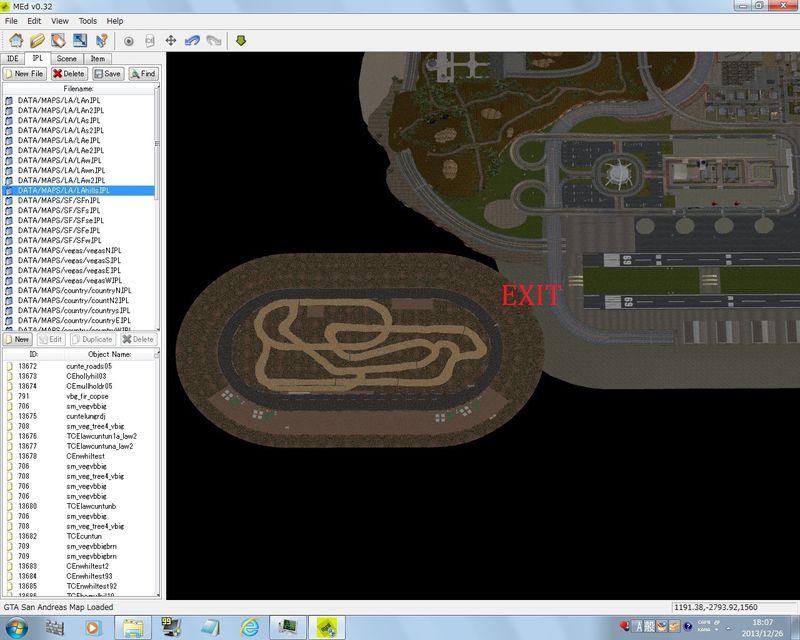Select DATA/MAPS/country/countryN.IPL file entry
The image size is (800, 640).
coord(79,290)
